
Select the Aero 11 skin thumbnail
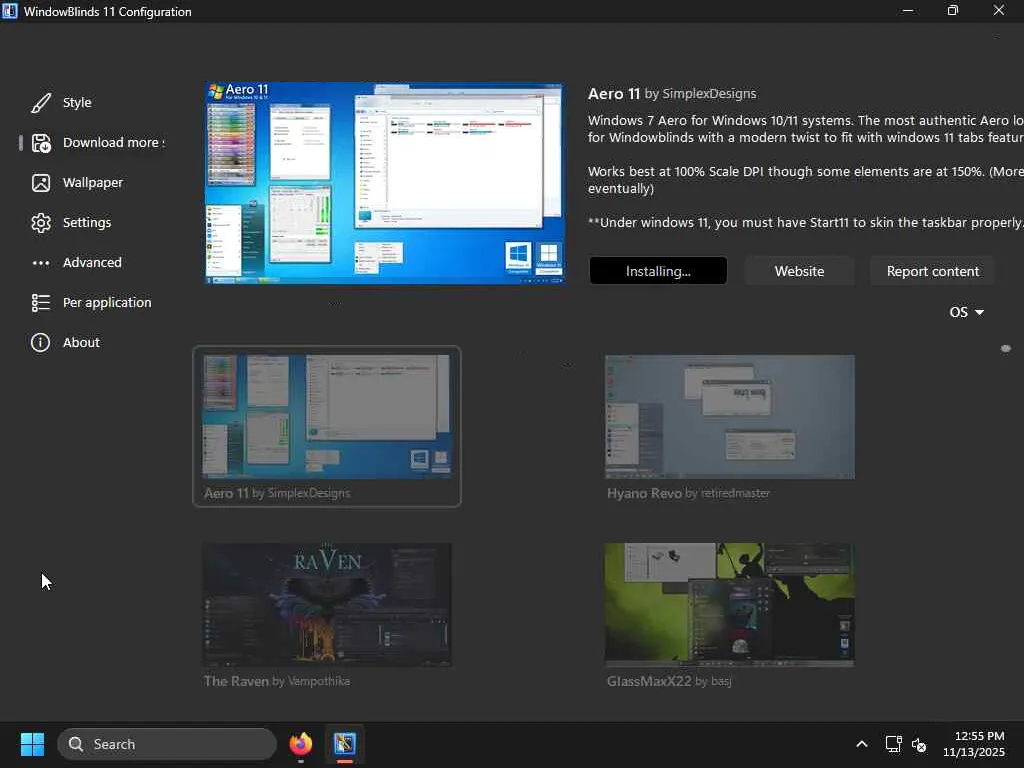coord(327,417)
